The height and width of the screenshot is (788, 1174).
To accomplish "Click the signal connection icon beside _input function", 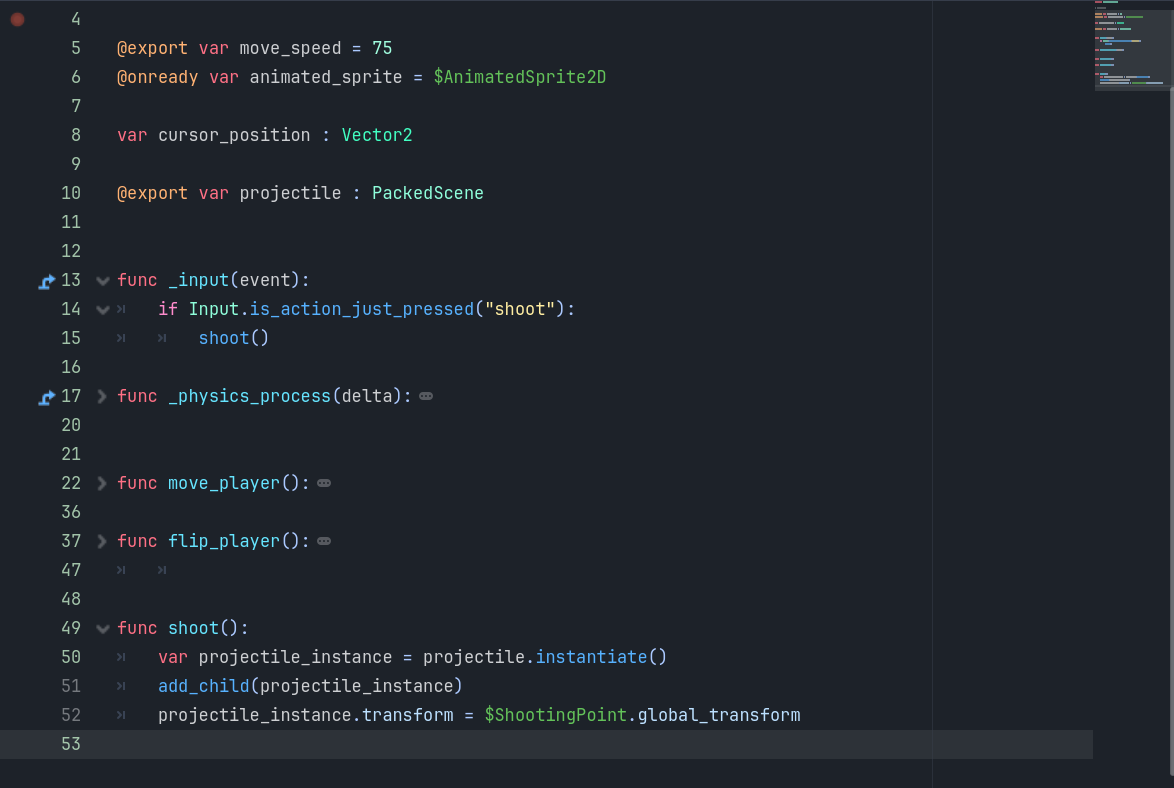I will tap(45, 281).
